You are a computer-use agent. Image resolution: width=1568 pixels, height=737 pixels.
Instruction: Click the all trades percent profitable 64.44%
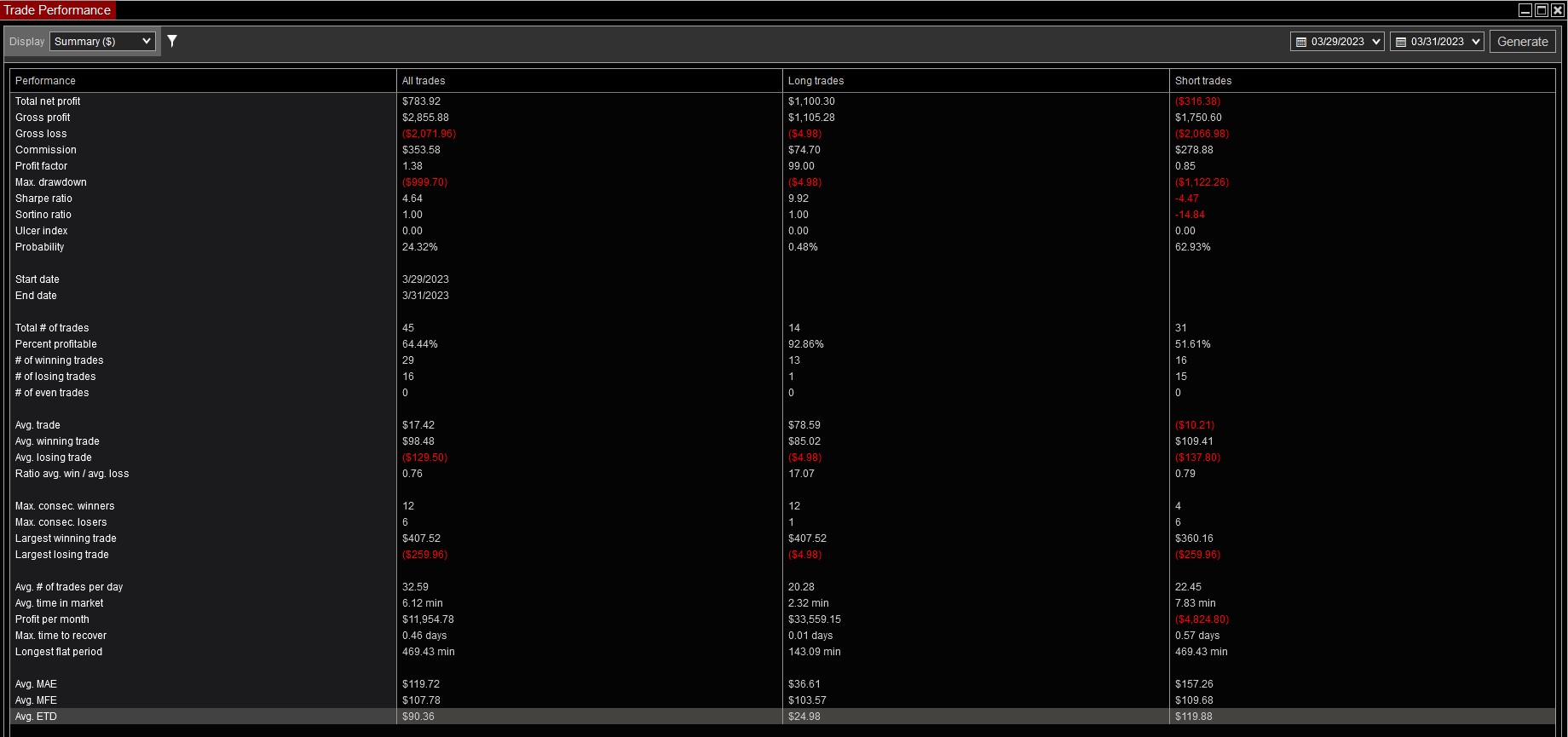click(x=419, y=344)
